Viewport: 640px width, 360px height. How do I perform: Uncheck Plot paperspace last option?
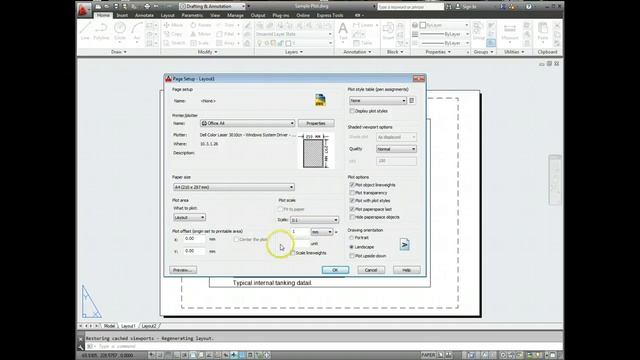pos(352,209)
